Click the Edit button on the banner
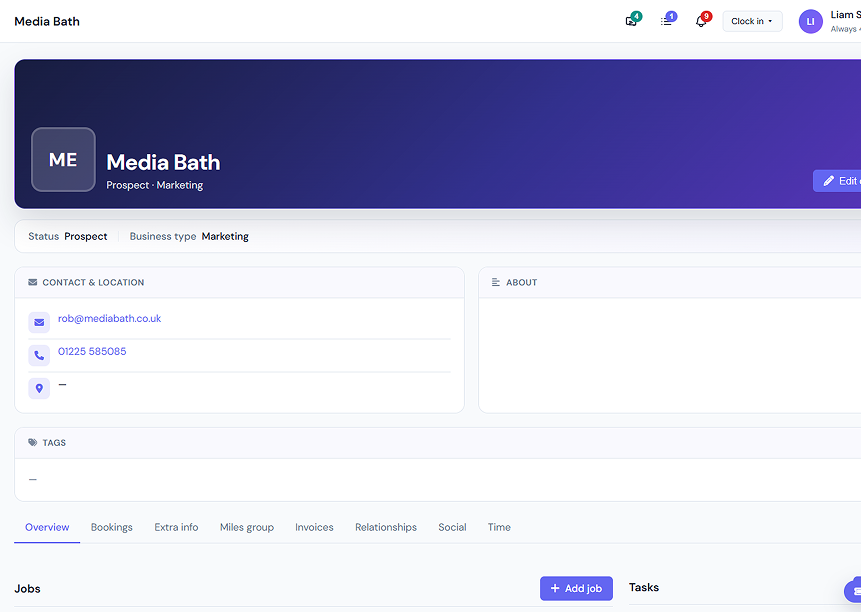Image resolution: width=861 pixels, height=612 pixels. [838, 181]
